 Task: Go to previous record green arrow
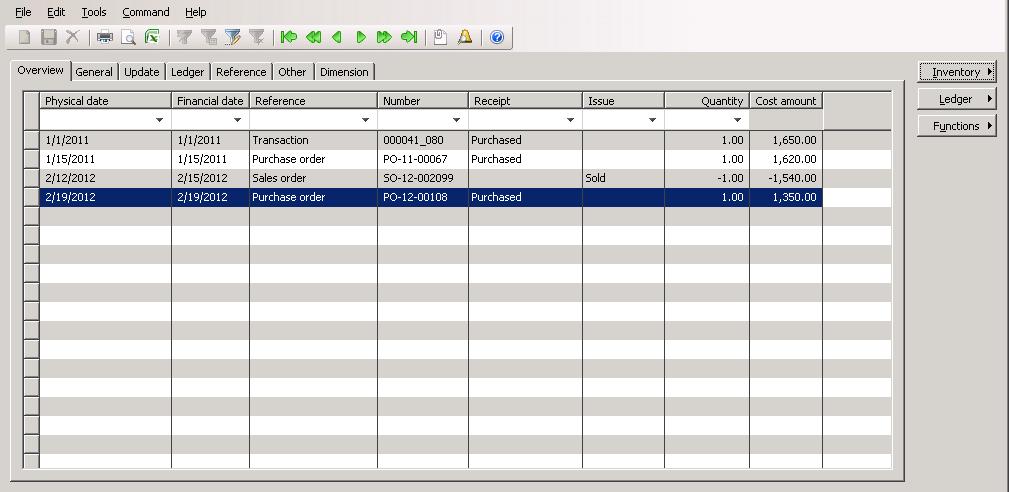tap(337, 37)
